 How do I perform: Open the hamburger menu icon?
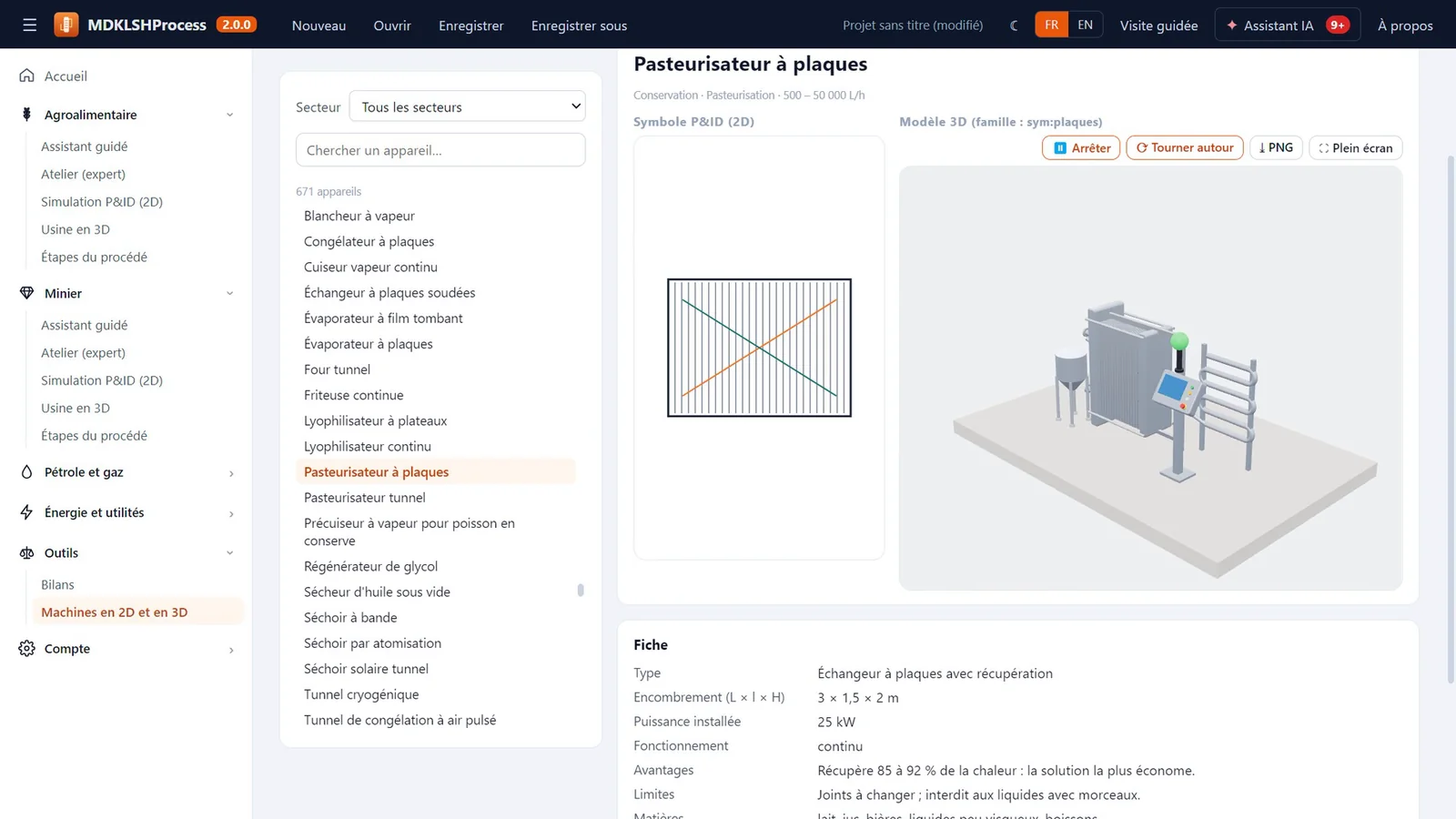tap(30, 25)
